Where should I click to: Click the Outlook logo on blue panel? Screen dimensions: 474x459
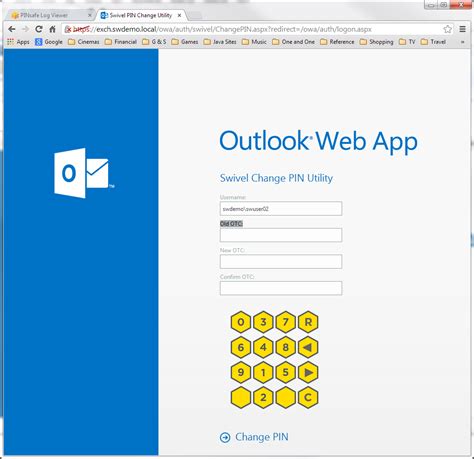pyautogui.click(x=84, y=173)
